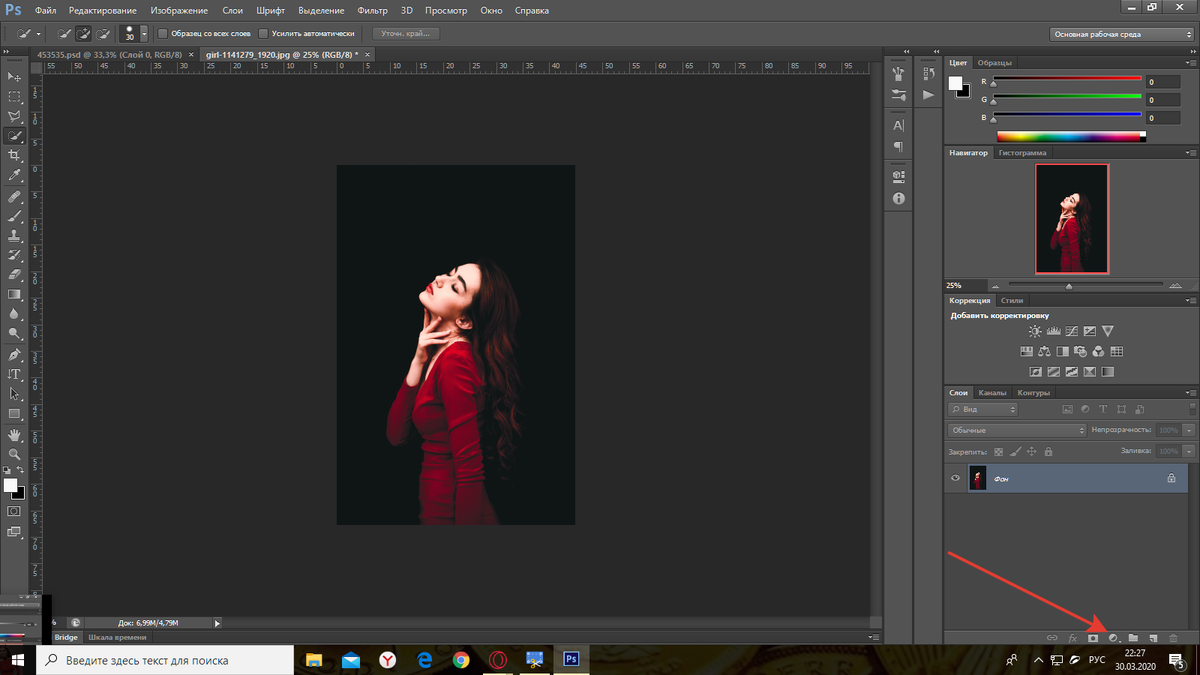Hide the 'Фон' layer with eye icon
The height and width of the screenshot is (675, 1200).
(955, 479)
